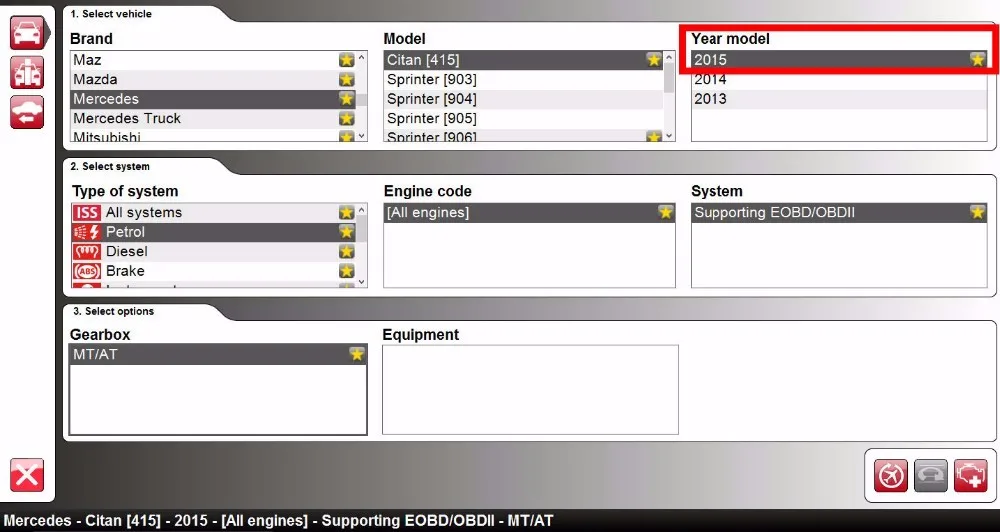
Task: Toggle favorite star for Brake system
Action: [x=346, y=271]
